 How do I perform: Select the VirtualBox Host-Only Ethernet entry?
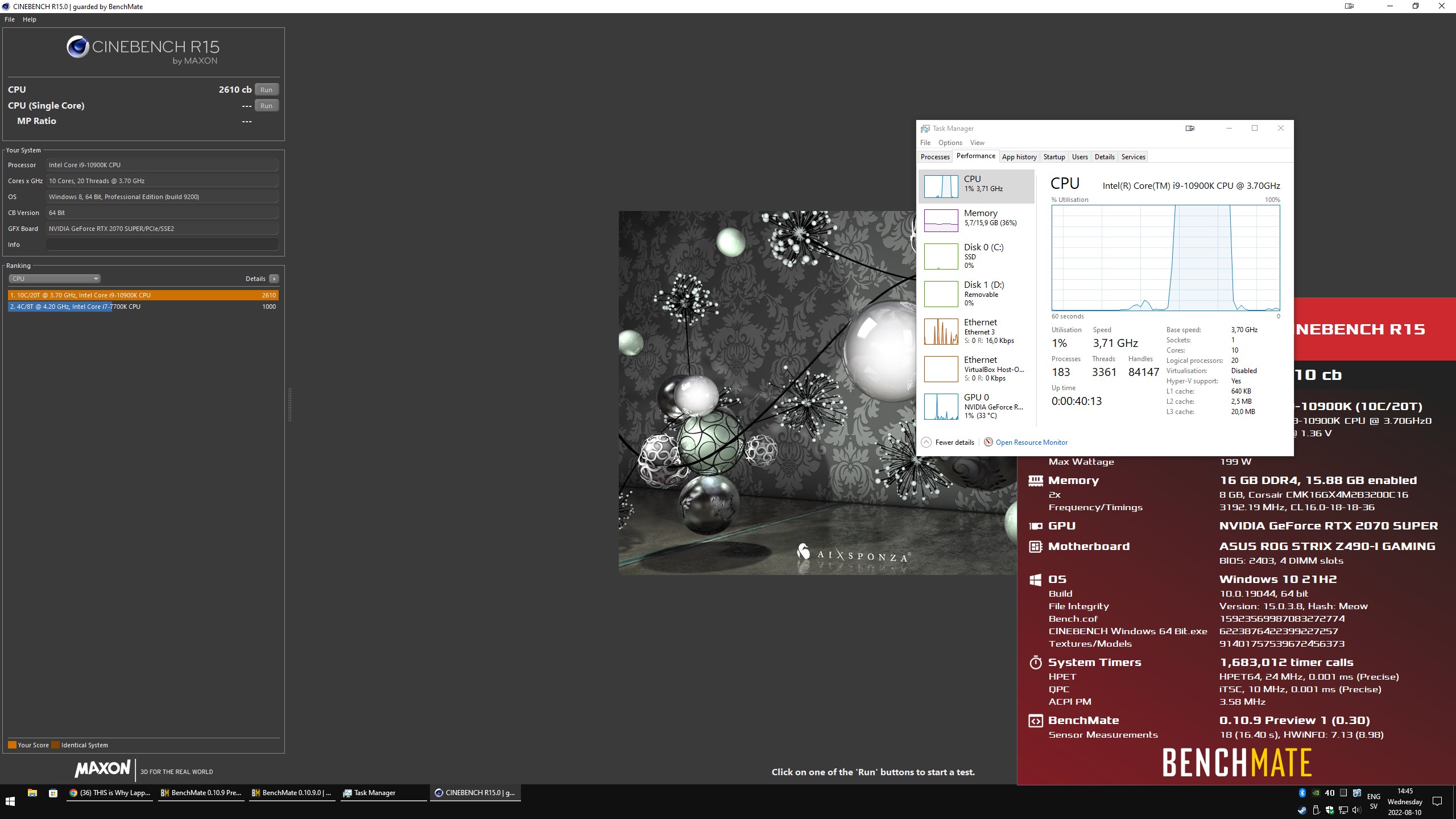pyautogui.click(x=976, y=369)
